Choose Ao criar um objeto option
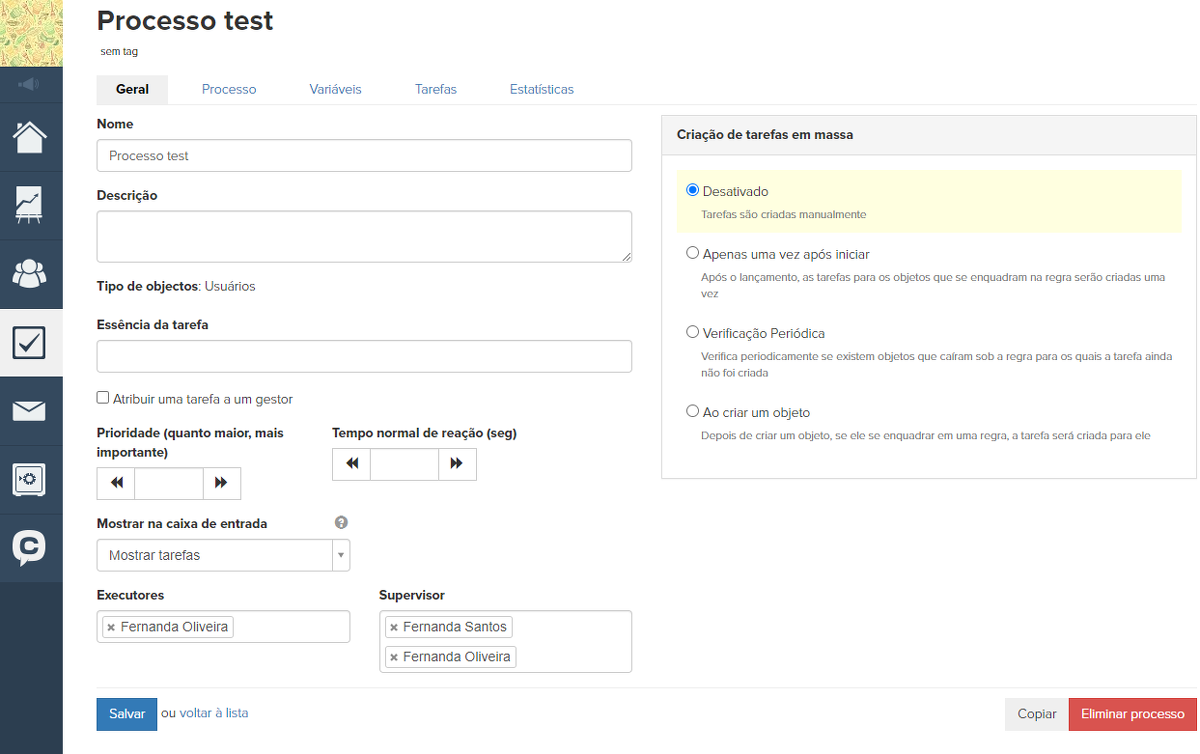Image resolution: width=1200 pixels, height=754 pixels. pyautogui.click(x=693, y=412)
